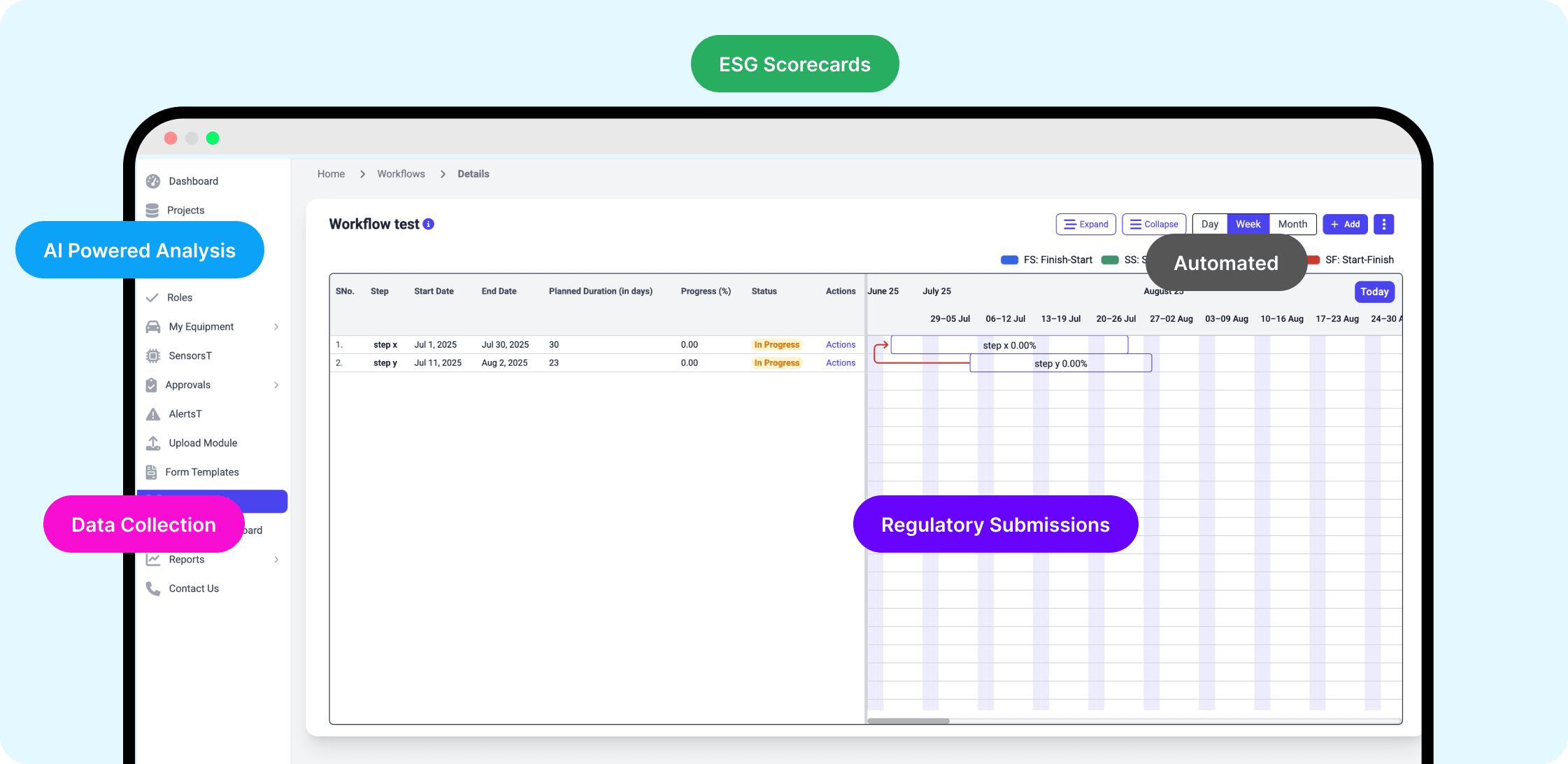Click the Planned Duration column header
The width and height of the screenshot is (1568, 764).
[601, 291]
